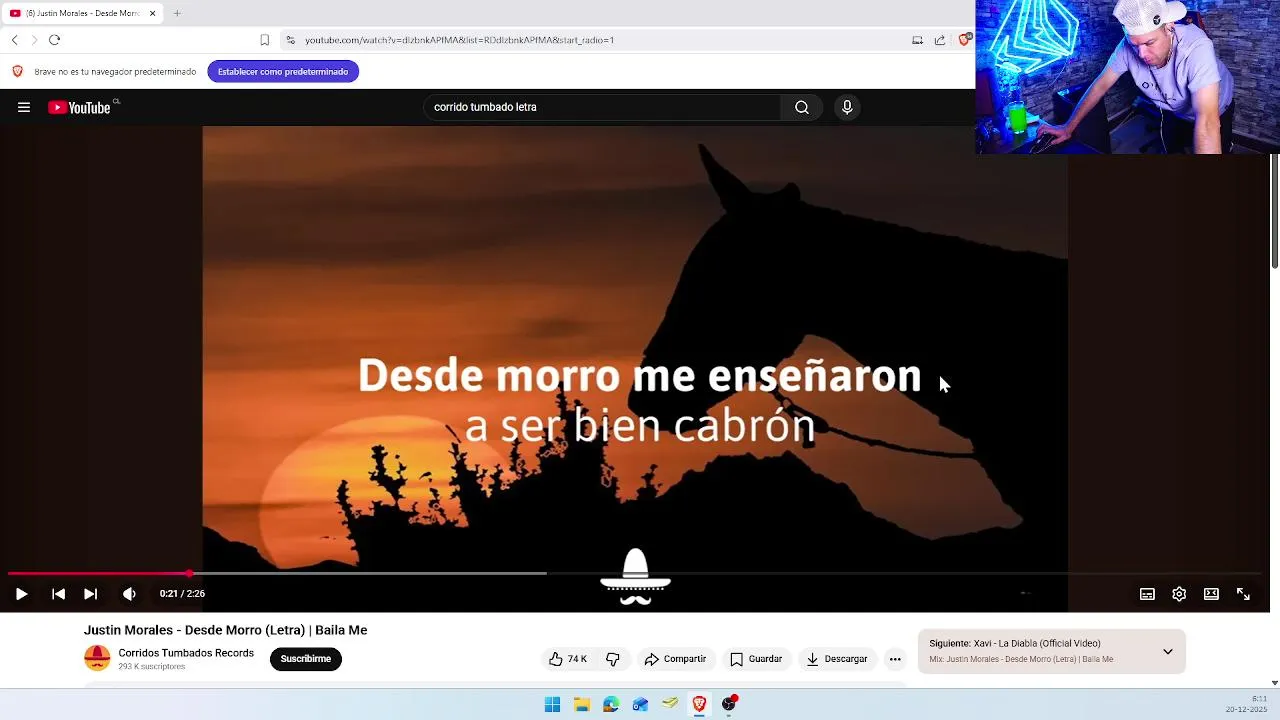Open the Corridos Tumbados Records channel avatar
The height and width of the screenshot is (720, 1280).
pyautogui.click(x=97, y=658)
